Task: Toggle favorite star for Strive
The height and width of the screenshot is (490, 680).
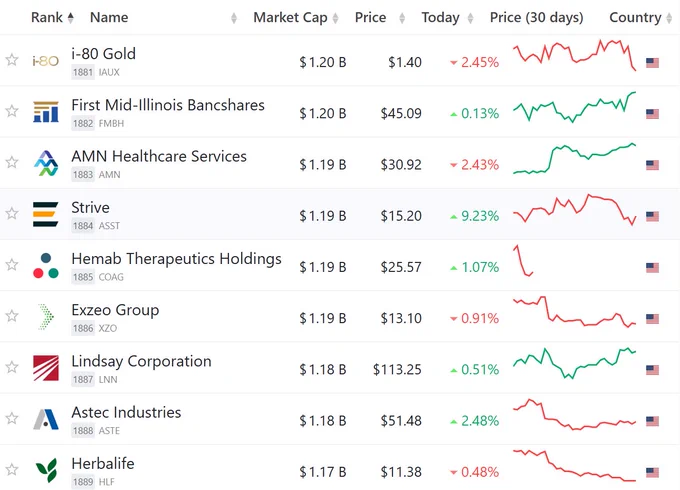Action: (x=12, y=213)
